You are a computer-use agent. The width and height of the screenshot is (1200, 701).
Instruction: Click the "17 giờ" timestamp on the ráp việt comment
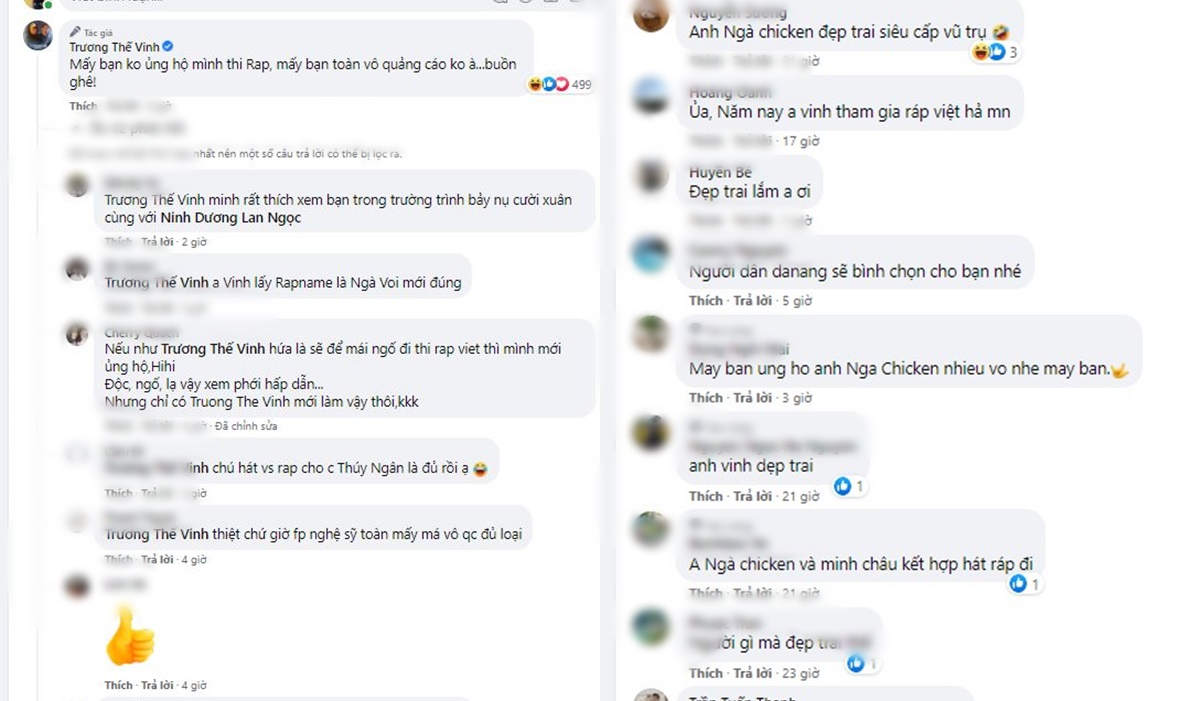coord(802,141)
